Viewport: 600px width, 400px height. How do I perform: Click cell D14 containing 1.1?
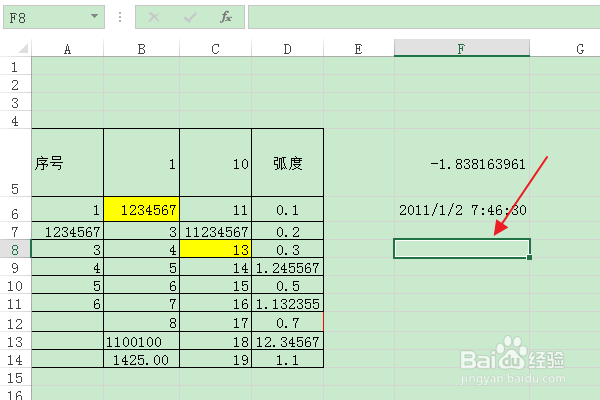click(287, 359)
